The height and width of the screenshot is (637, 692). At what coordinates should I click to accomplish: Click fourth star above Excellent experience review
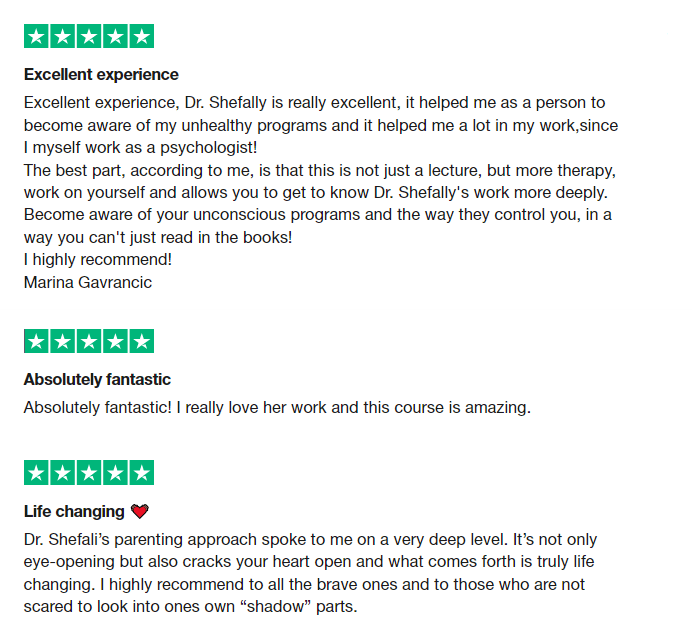[115, 37]
